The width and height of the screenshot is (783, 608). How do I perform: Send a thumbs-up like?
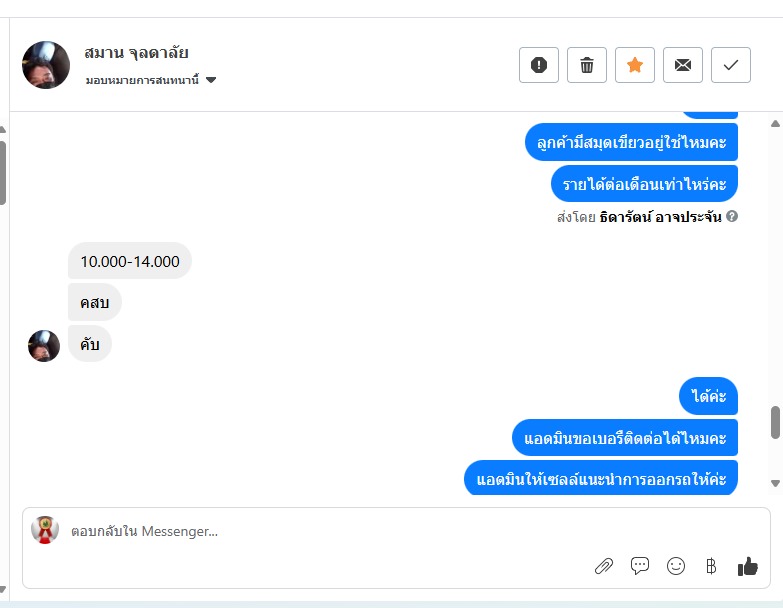748,566
